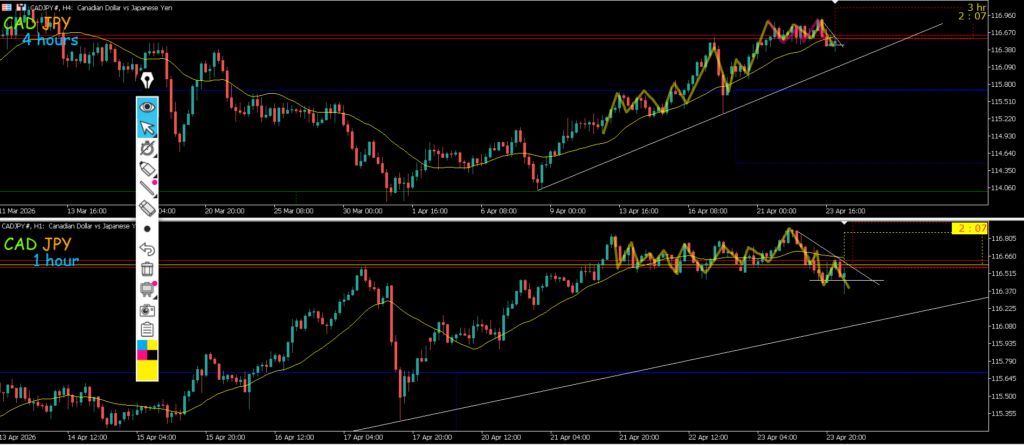Select the eraser tool
Screen dimensions: 1024x445
coord(147,207)
